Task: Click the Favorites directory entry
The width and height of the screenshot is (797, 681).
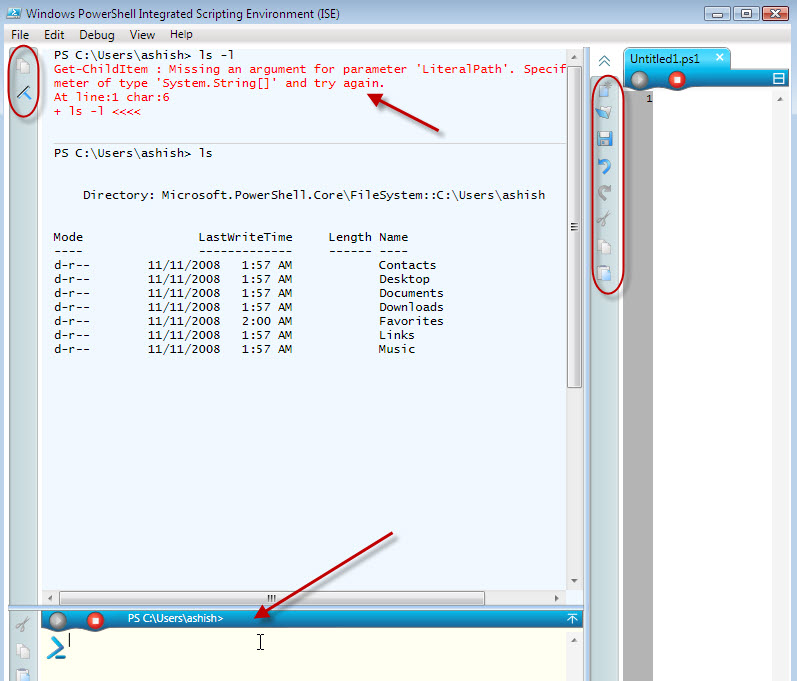Action: coord(411,321)
